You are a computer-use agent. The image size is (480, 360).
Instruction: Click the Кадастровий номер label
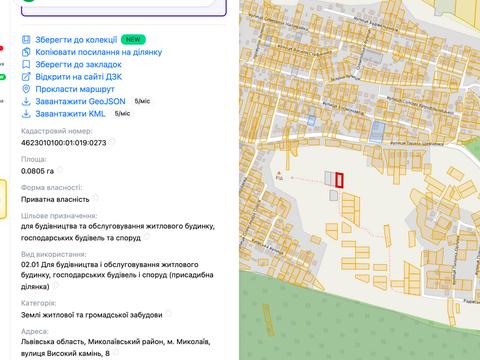57,131
